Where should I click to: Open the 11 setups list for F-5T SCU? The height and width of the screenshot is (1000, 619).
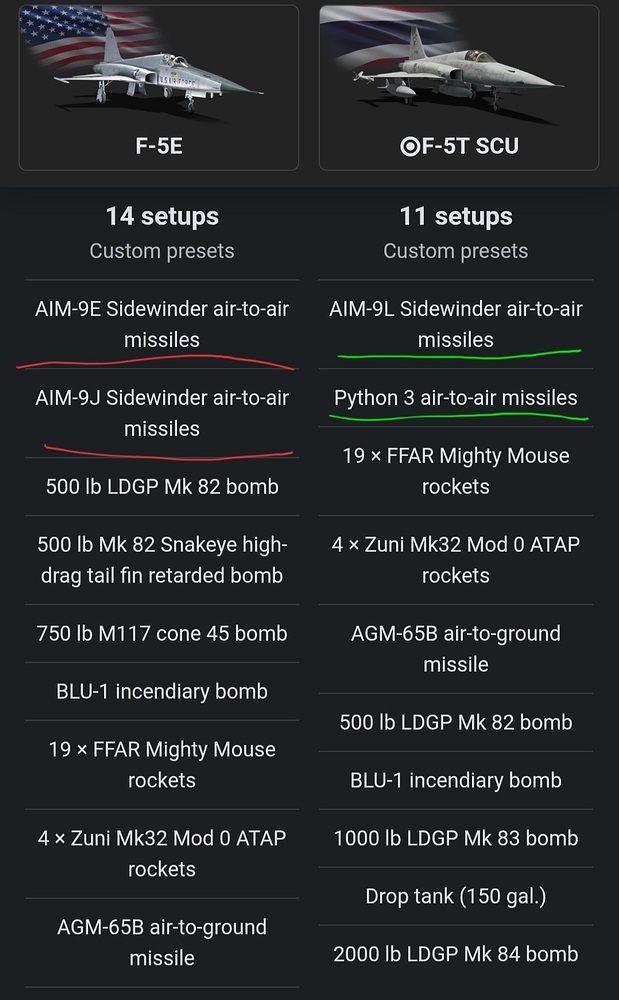pyautogui.click(x=455, y=216)
